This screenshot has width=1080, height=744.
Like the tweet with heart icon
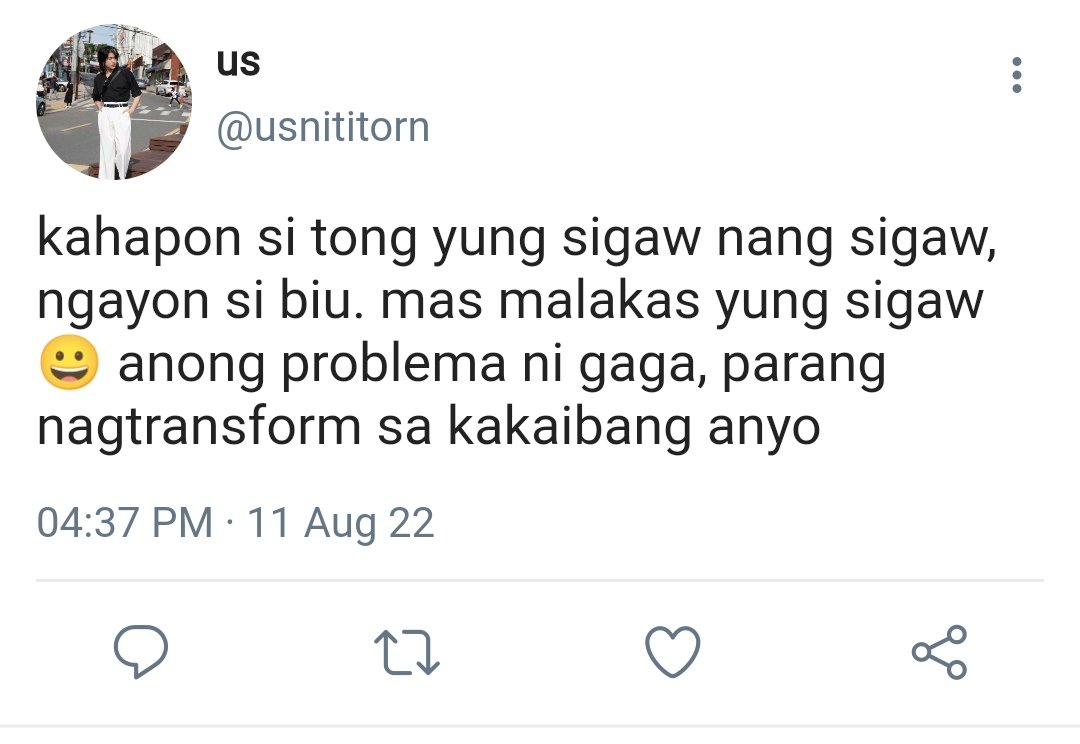[673, 652]
